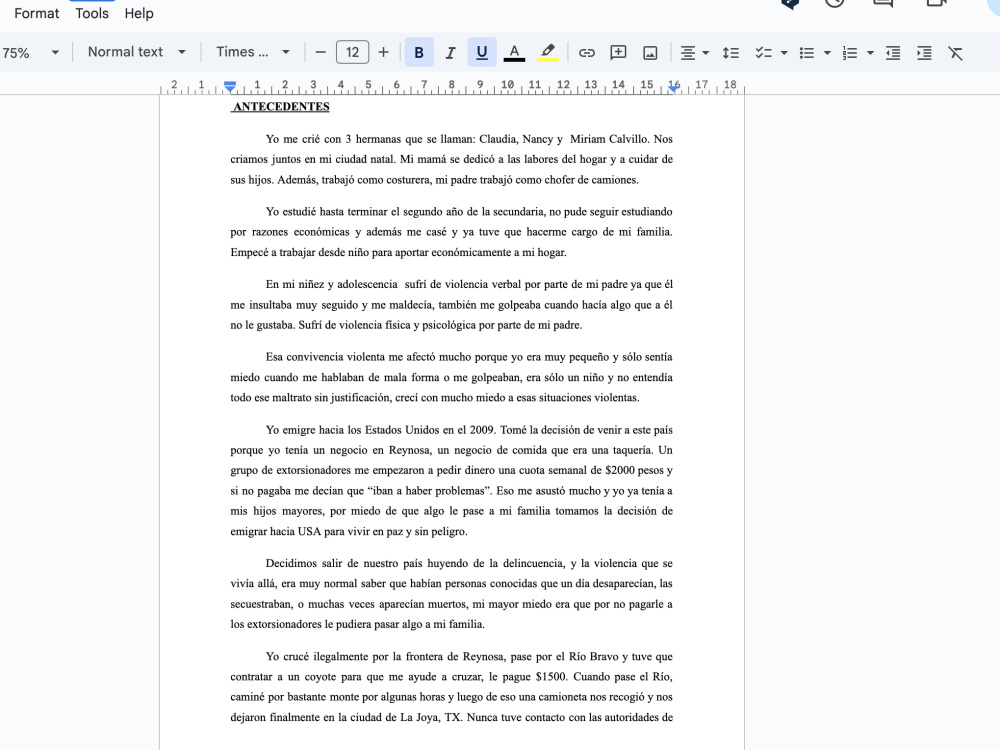Click the text alignment icon
1000x750 pixels.
click(688, 52)
